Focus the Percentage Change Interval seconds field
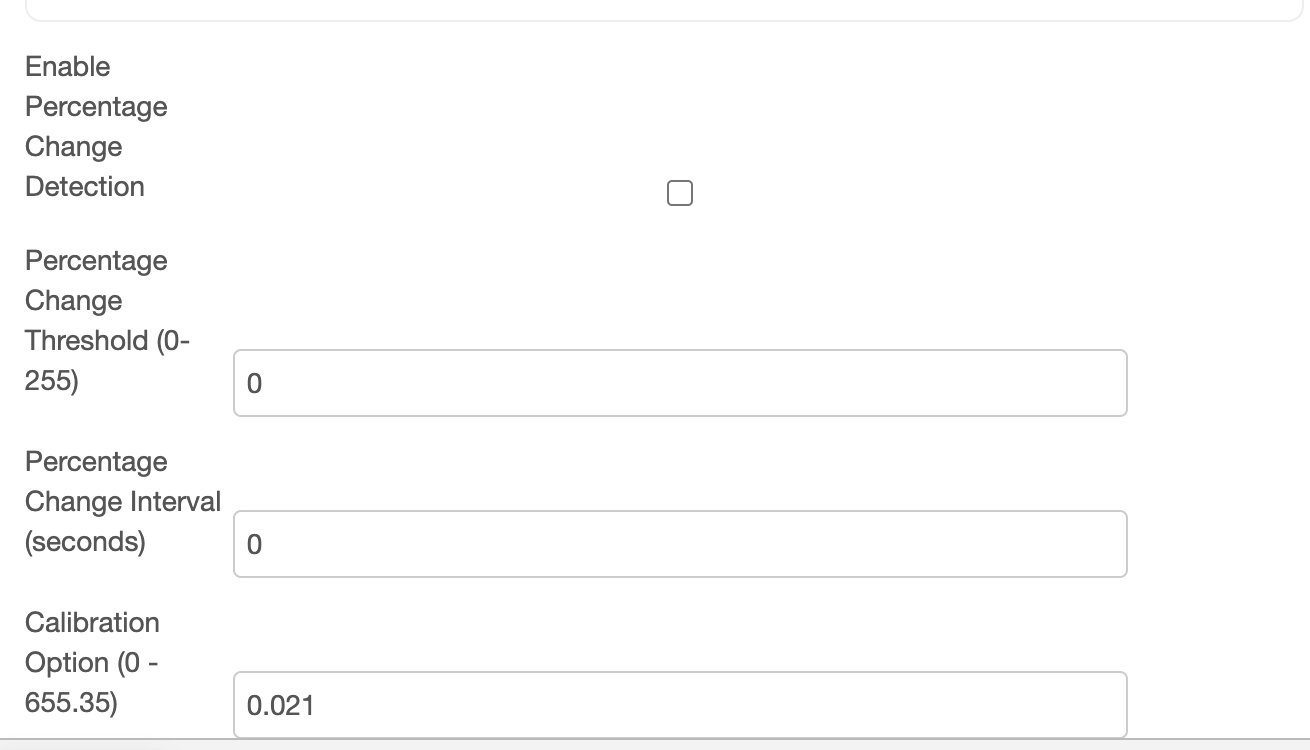Screen dimensions: 1310x750 pos(680,544)
